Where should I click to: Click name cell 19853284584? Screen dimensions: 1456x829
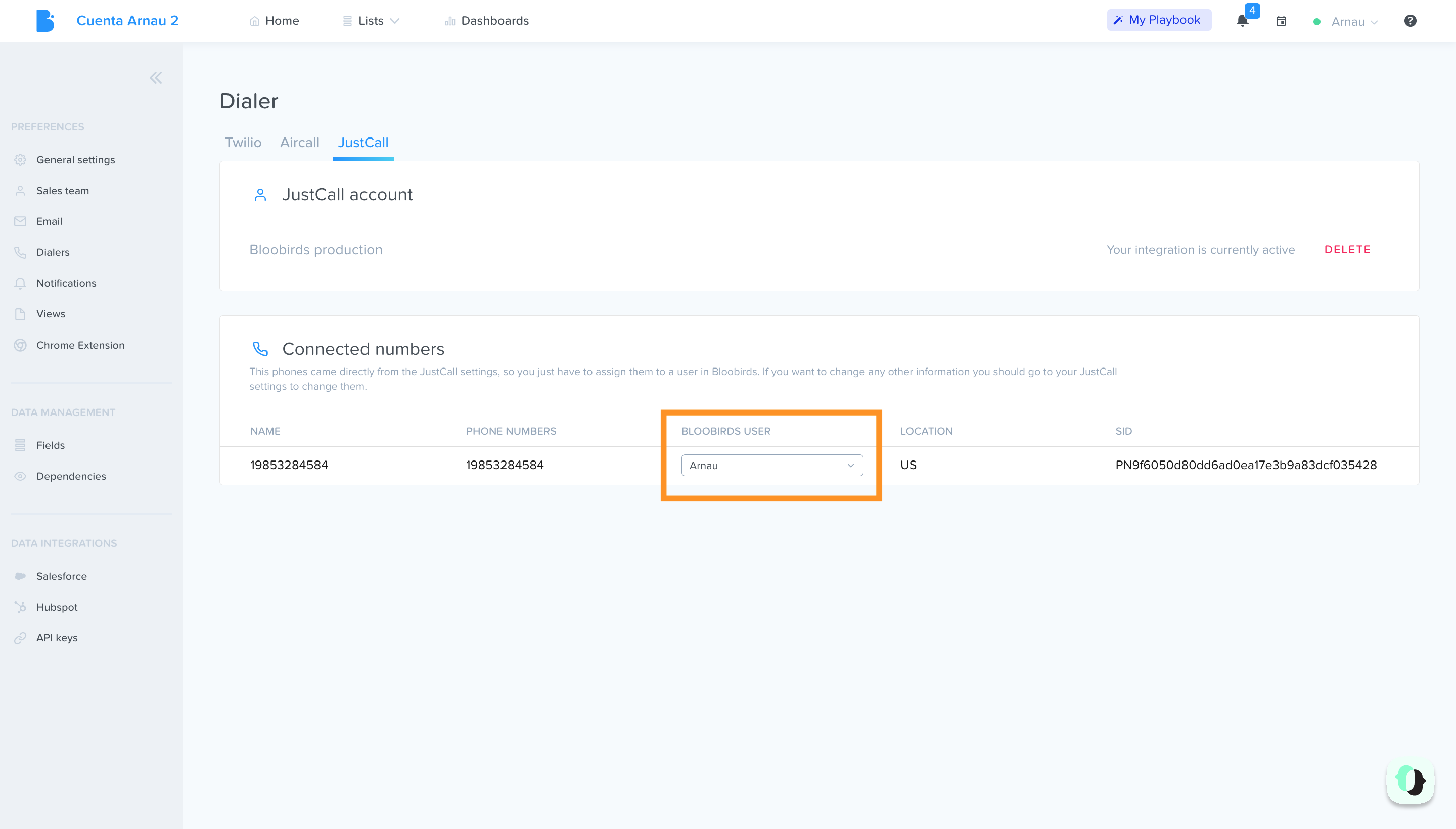click(x=289, y=465)
